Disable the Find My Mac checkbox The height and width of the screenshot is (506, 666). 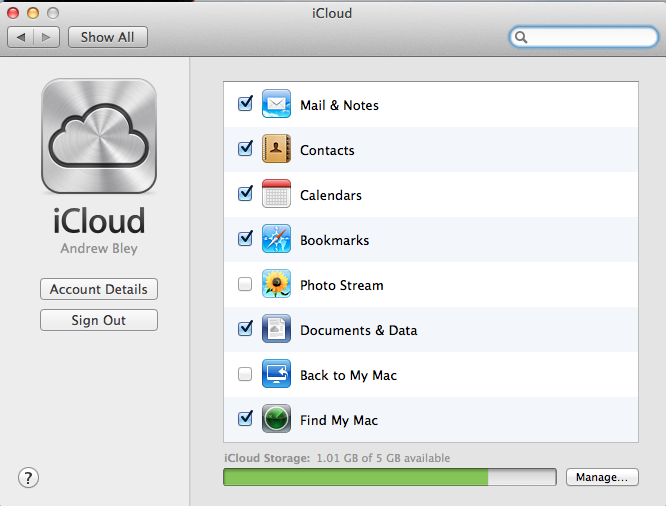coord(245,418)
